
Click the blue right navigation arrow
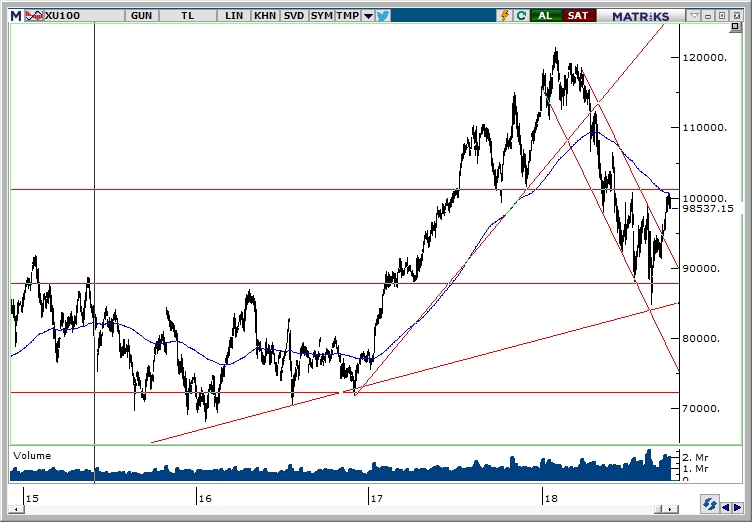point(737,508)
